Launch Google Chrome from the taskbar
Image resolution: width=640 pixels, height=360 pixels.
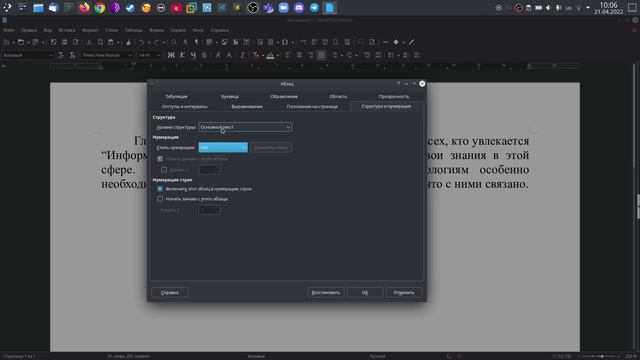point(100,8)
